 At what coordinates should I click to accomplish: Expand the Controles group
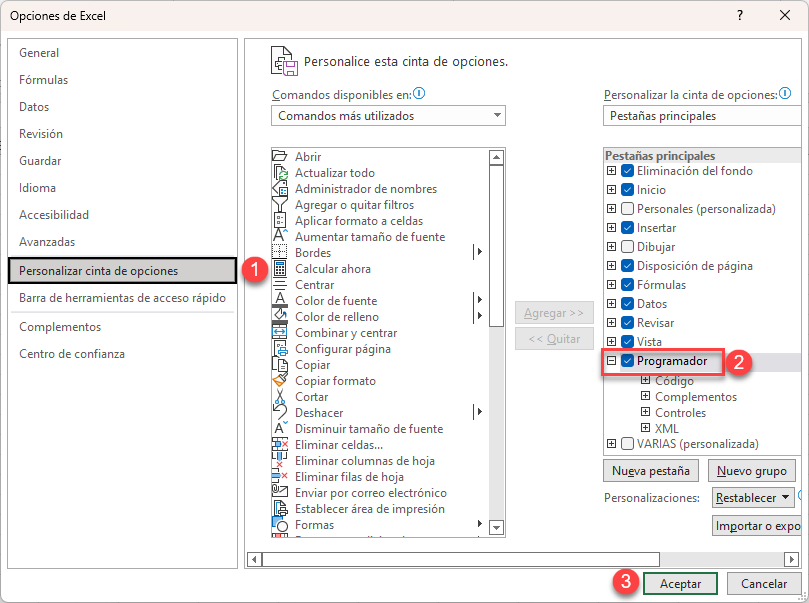(x=645, y=412)
